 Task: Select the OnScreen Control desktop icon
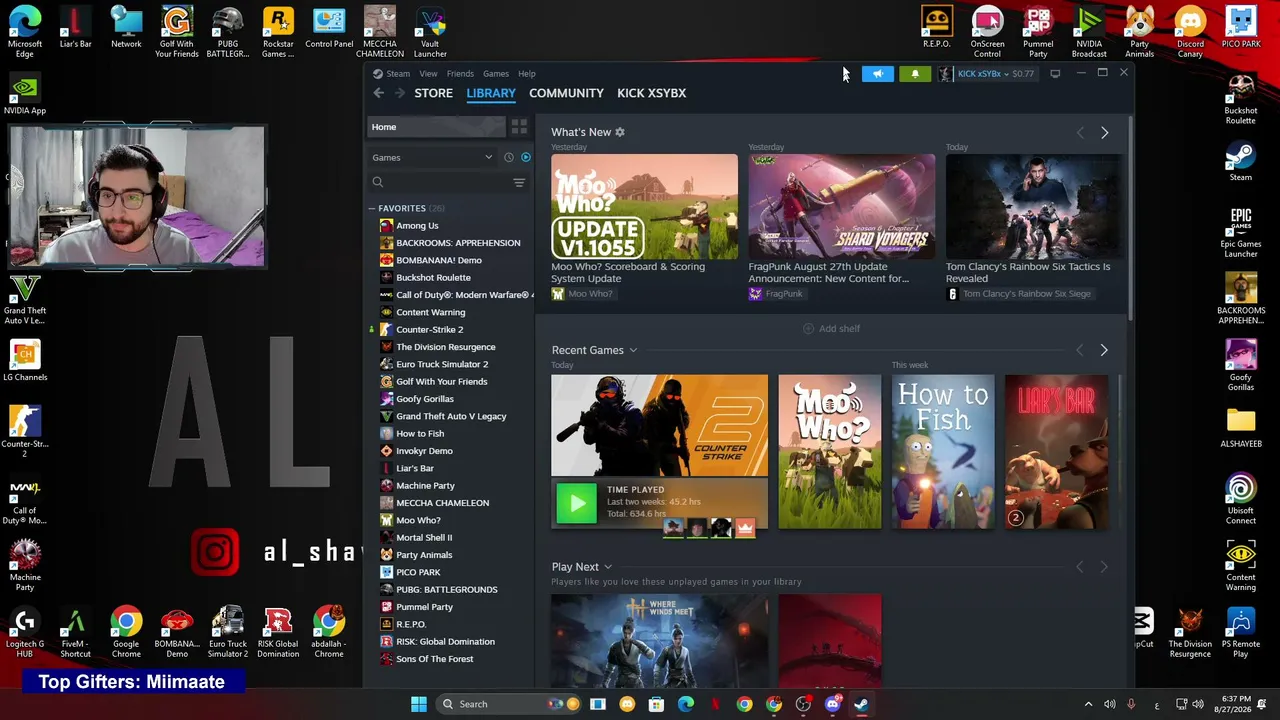coord(987,31)
